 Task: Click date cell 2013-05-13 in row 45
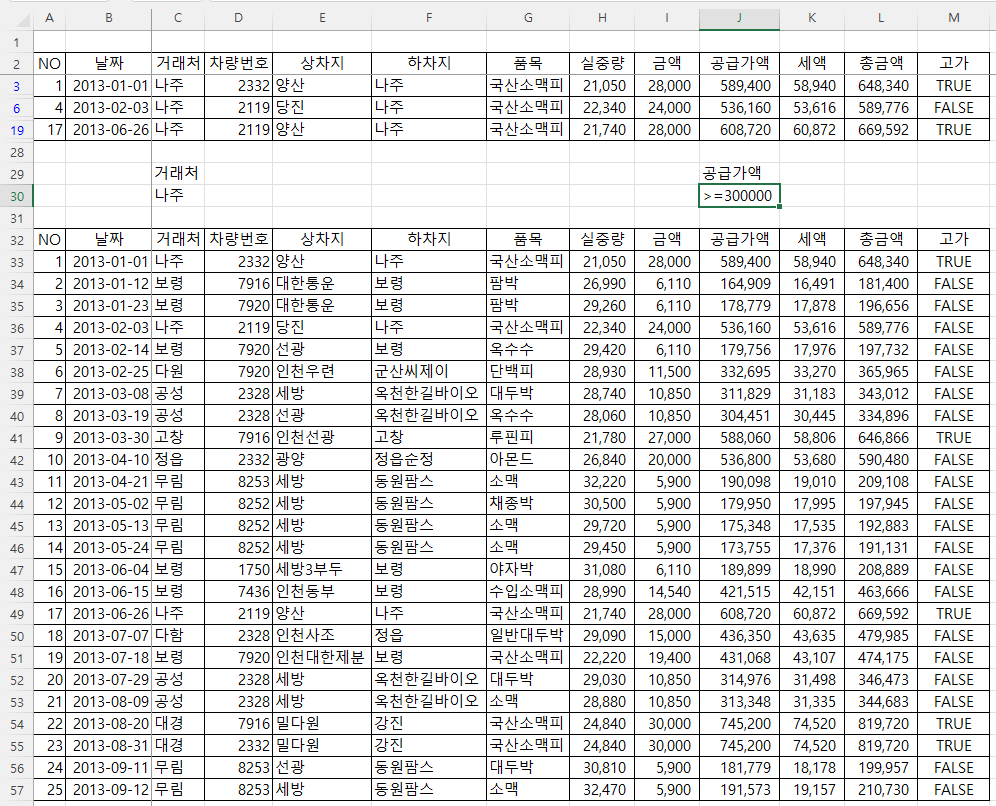[x=109, y=526]
